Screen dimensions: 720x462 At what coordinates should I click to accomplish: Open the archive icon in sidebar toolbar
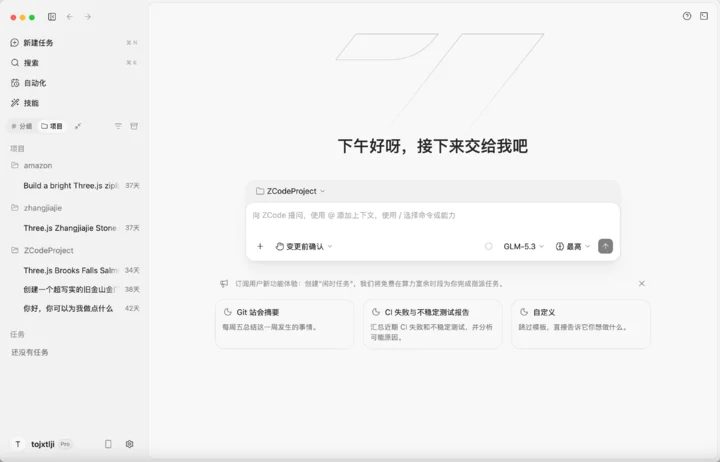point(134,126)
